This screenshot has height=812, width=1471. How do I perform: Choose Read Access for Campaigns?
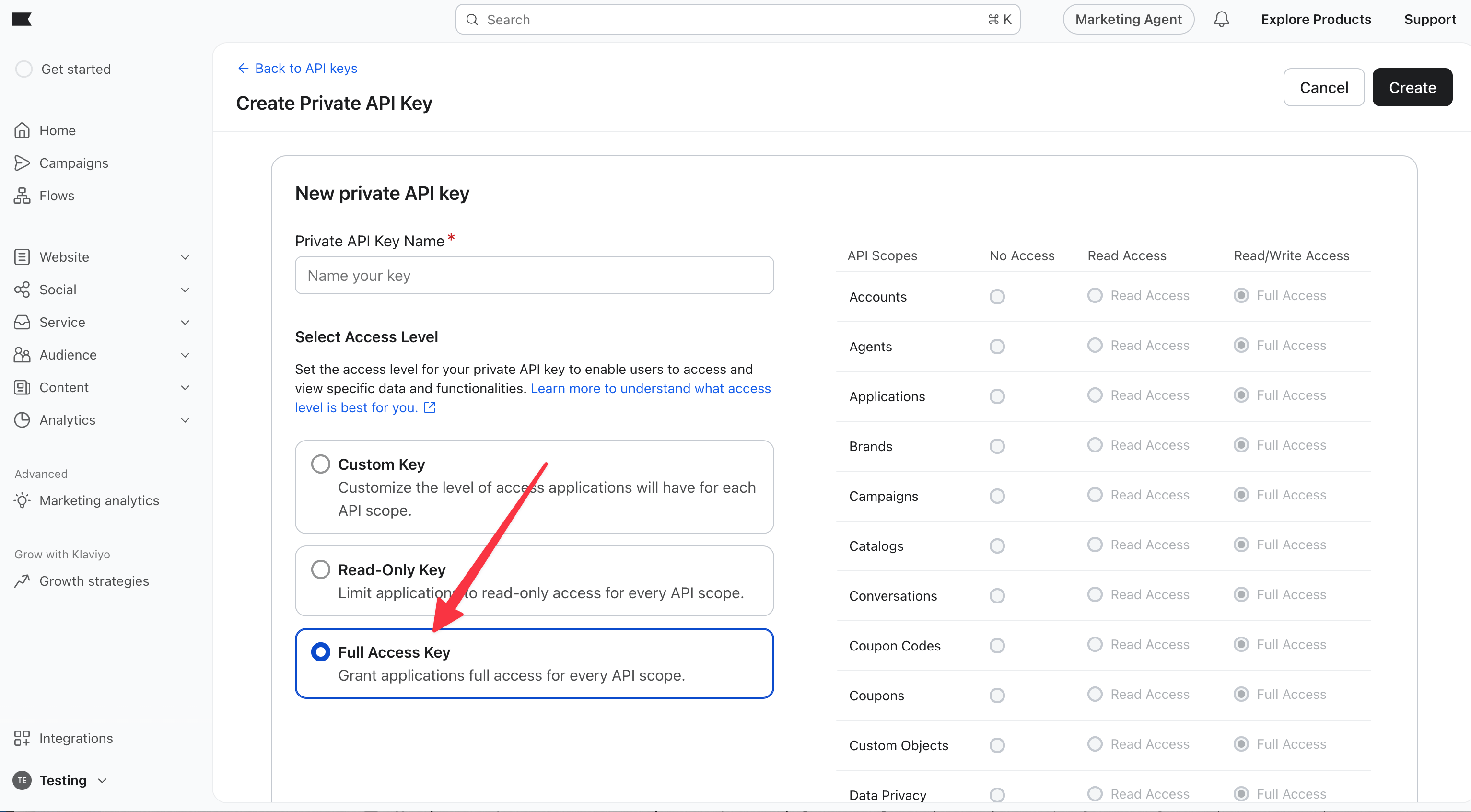pyautogui.click(x=1095, y=495)
